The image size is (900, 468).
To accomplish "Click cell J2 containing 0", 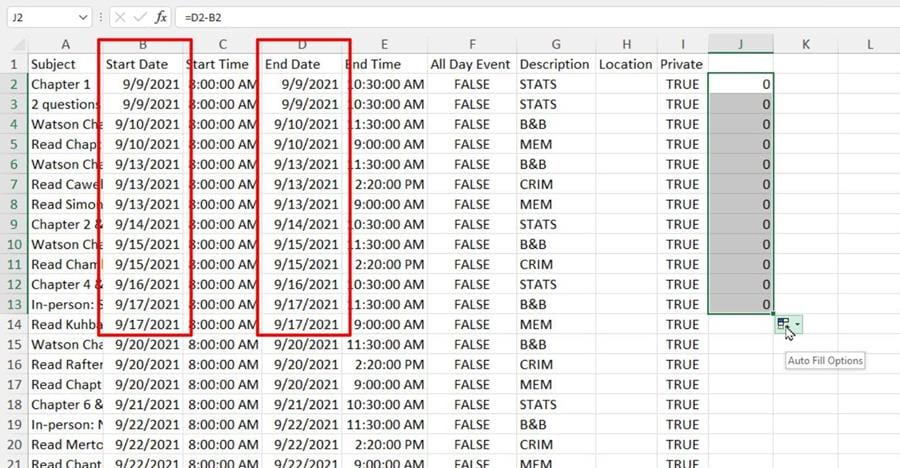I will pyautogui.click(x=740, y=84).
